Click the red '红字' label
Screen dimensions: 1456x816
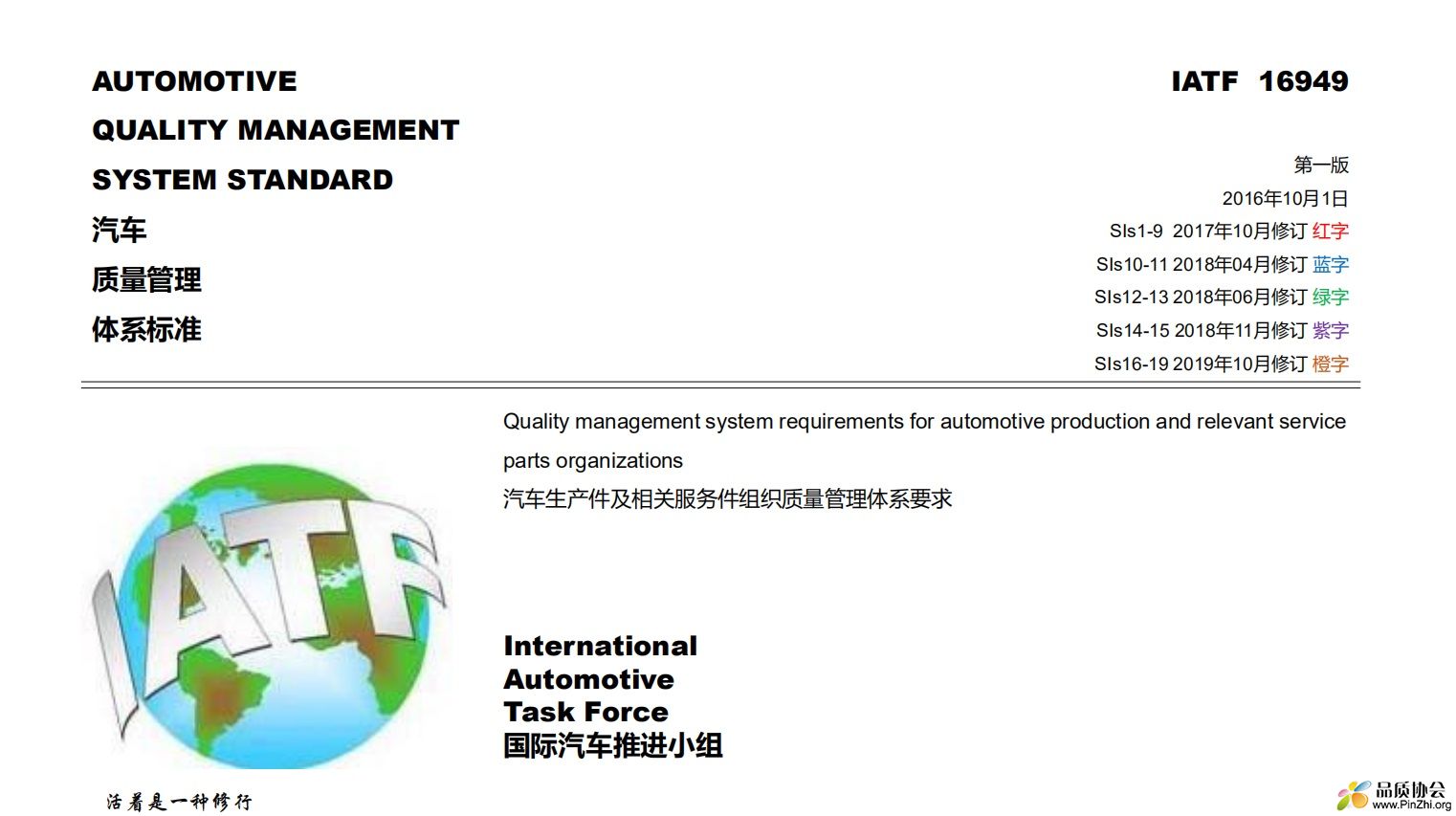coord(1331,232)
